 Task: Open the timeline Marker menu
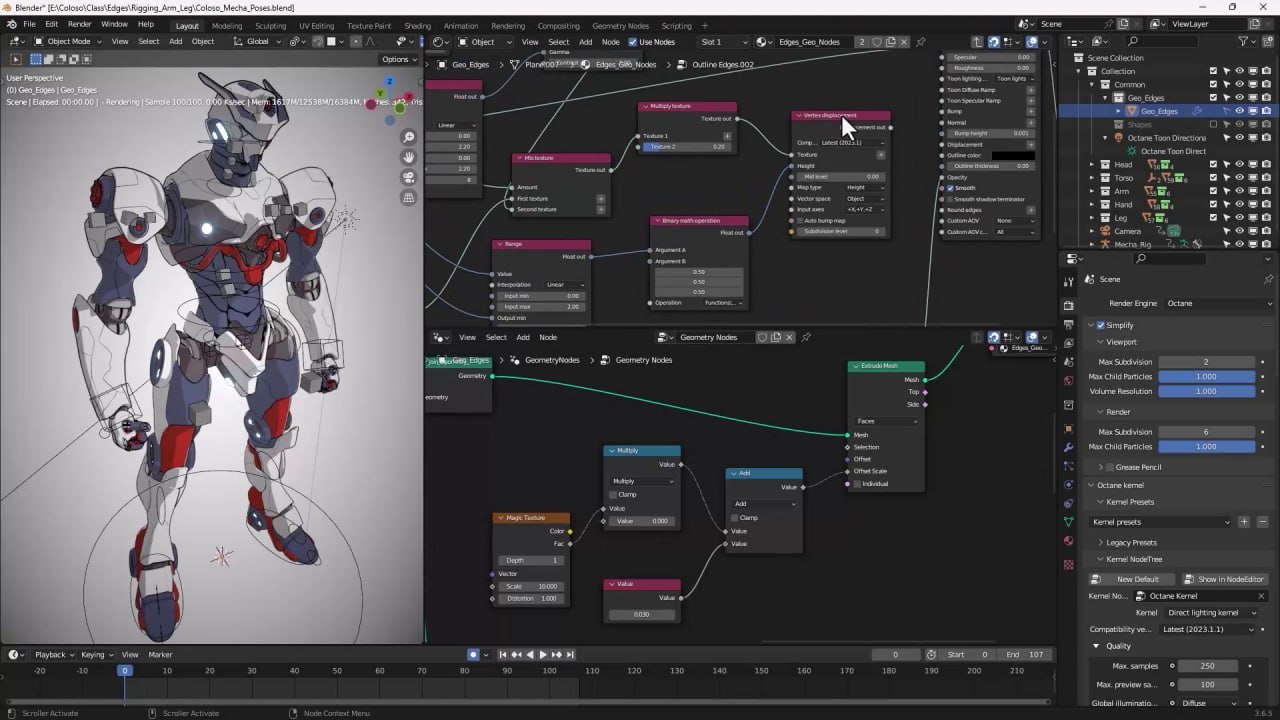point(160,654)
